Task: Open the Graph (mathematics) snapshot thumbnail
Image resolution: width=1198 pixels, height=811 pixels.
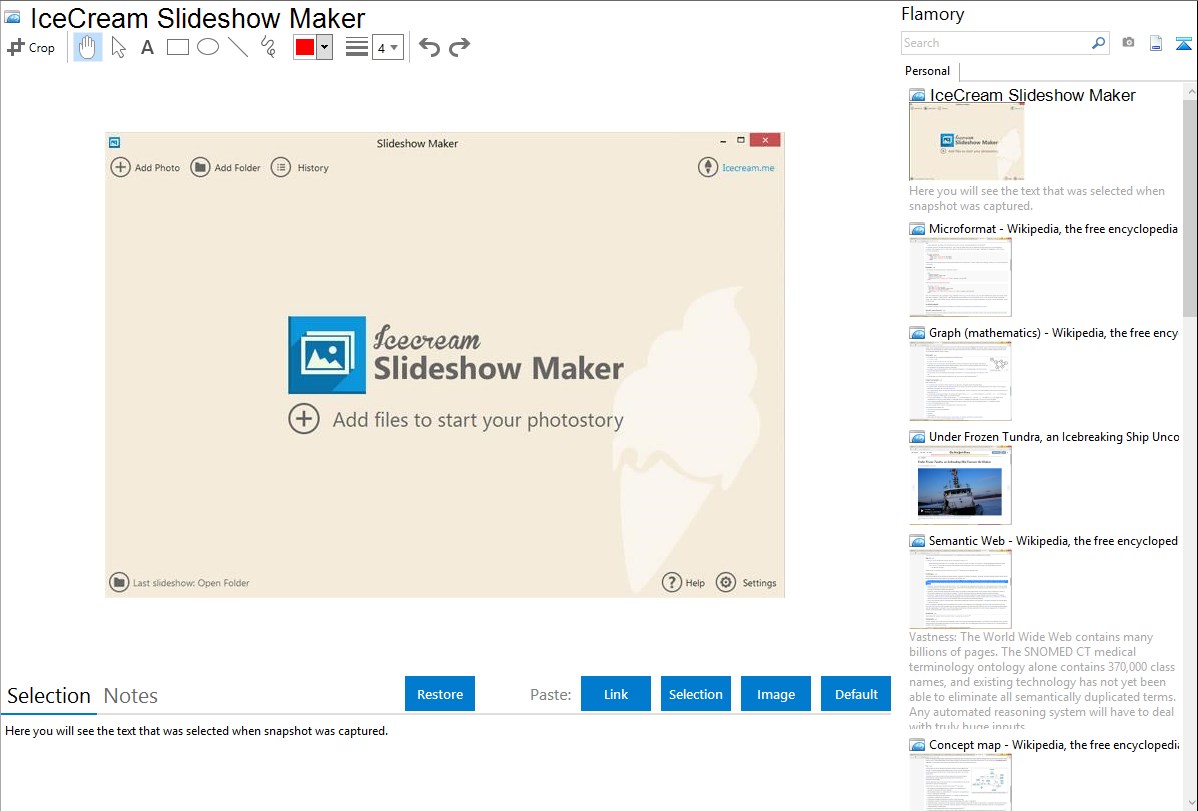Action: point(960,381)
